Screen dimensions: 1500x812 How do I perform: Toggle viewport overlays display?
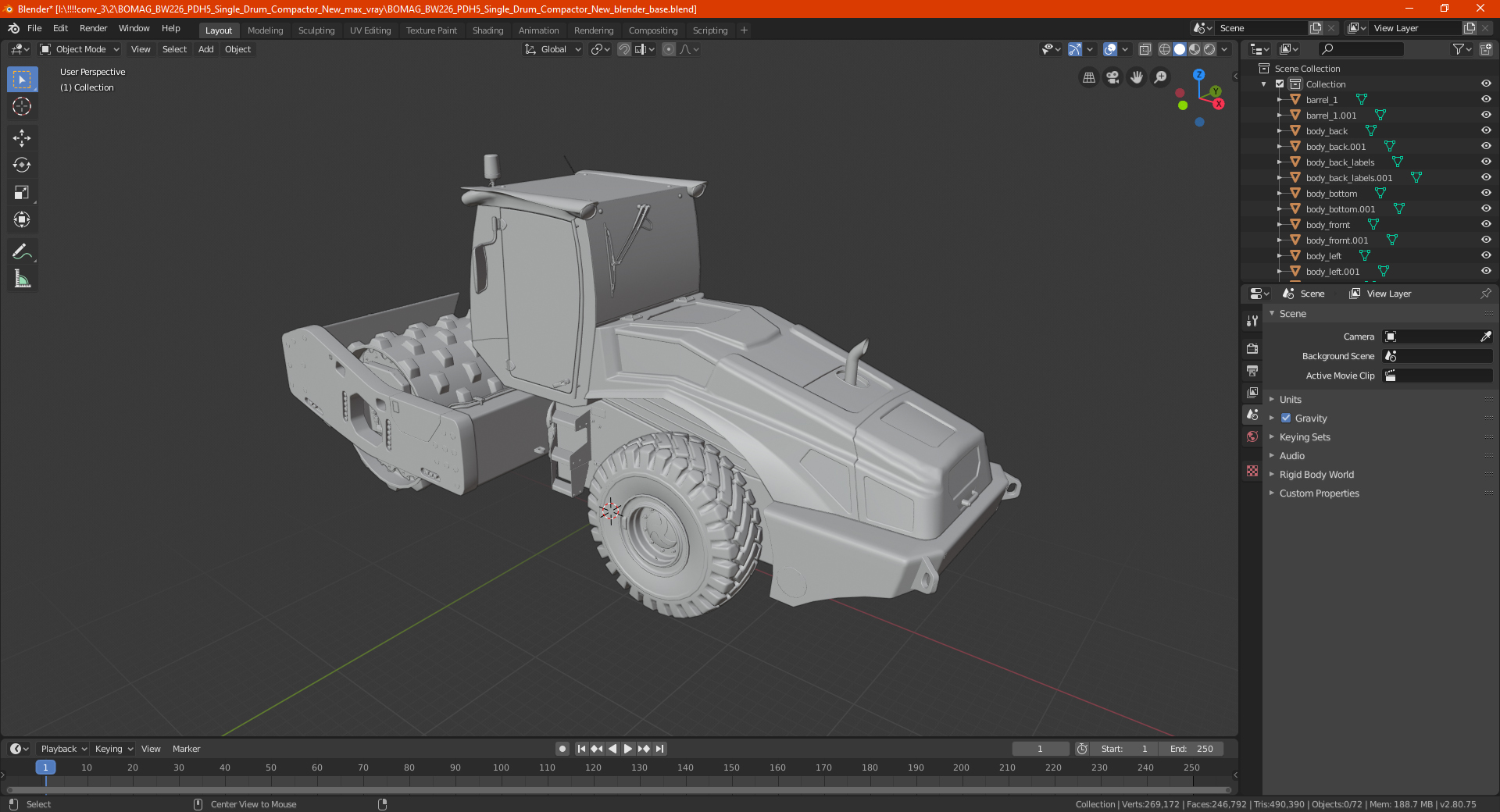click(x=1110, y=49)
